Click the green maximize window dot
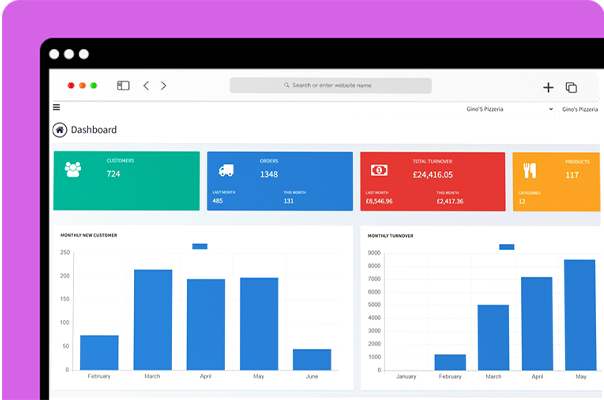The width and height of the screenshot is (604, 400). point(94,86)
